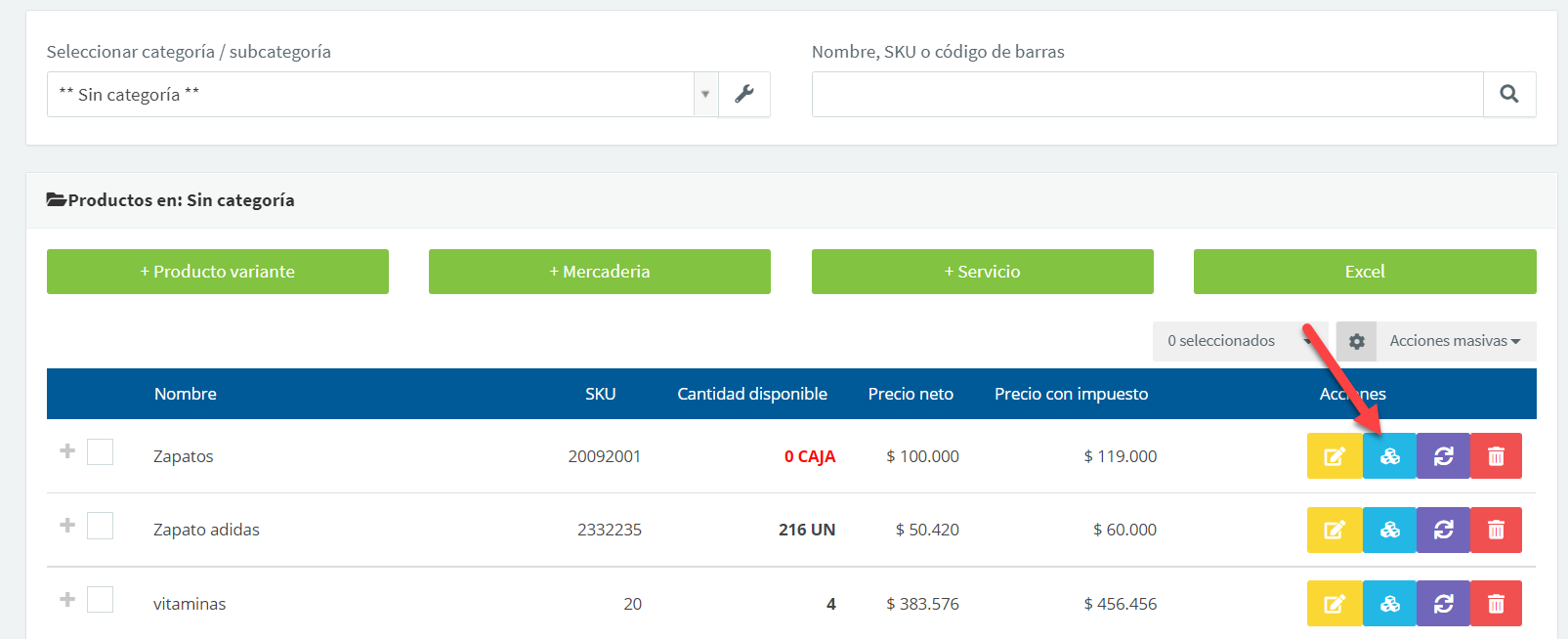Click the Precio neto column header
1568x639 pixels.
(910, 394)
